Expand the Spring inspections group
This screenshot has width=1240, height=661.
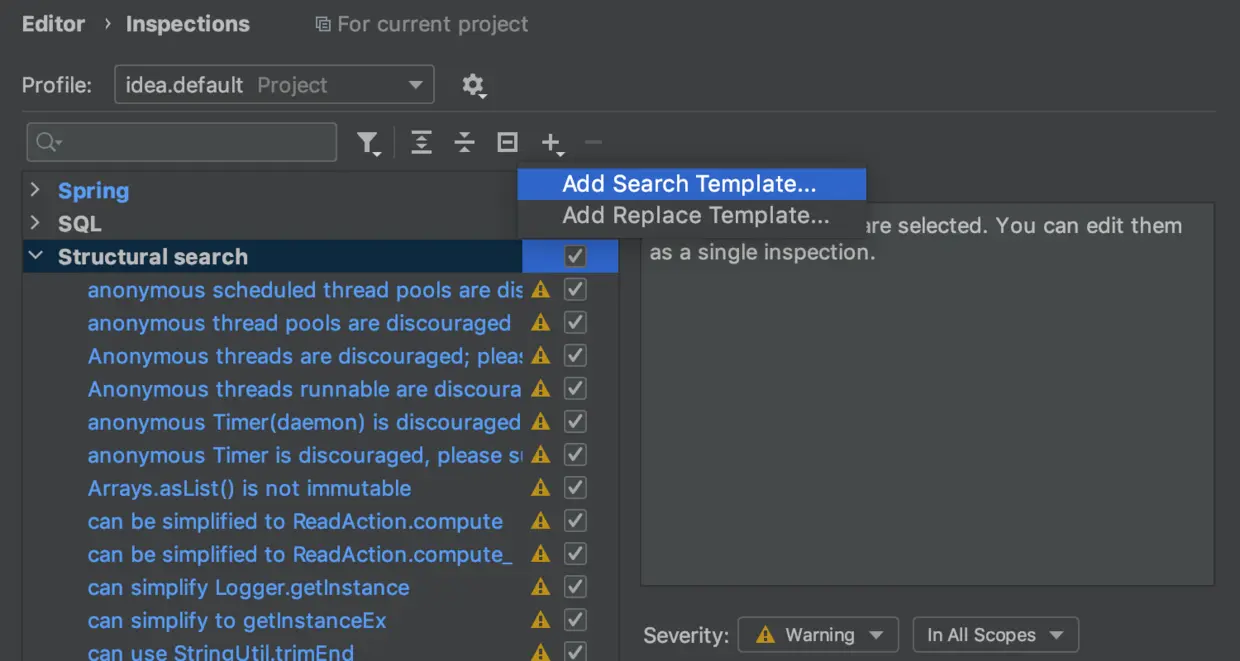36,190
